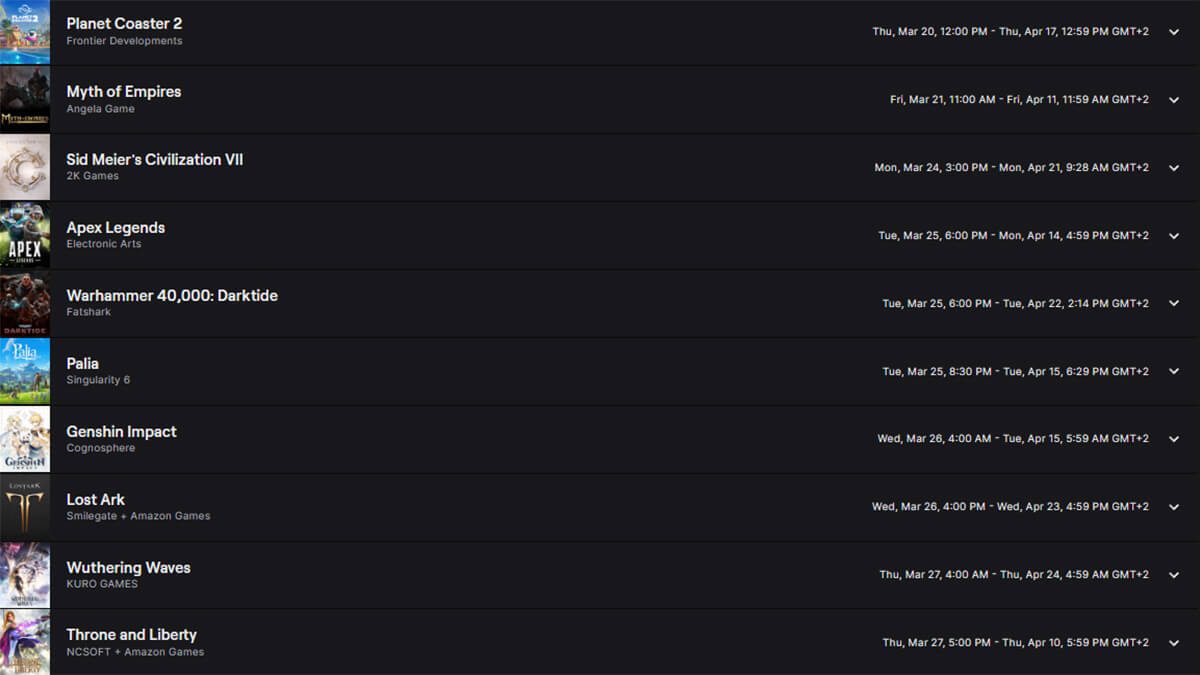Select the Genshin Impact thumbnail

click(x=25, y=439)
